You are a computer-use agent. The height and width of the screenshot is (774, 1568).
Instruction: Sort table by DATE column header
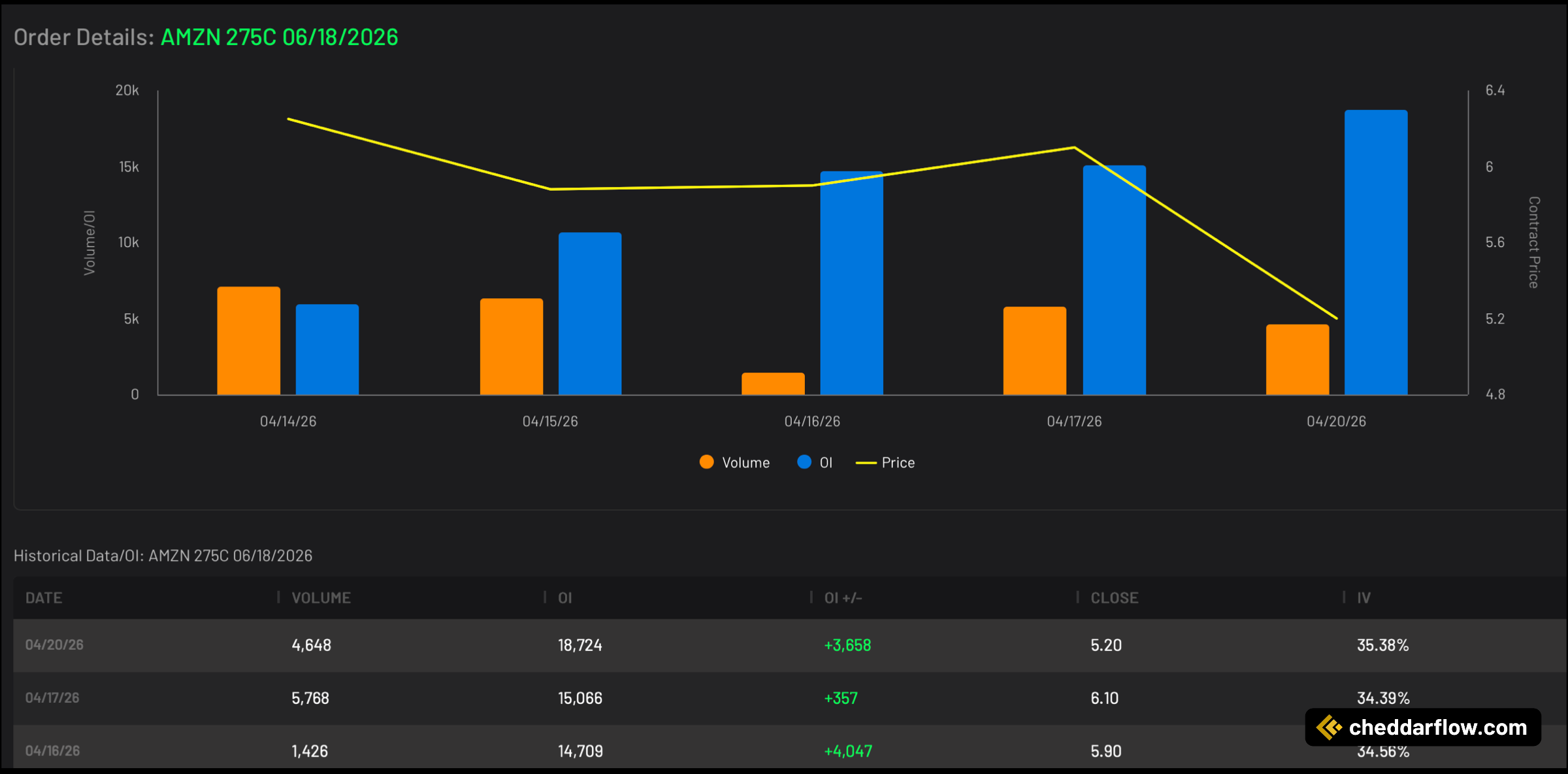(x=44, y=597)
